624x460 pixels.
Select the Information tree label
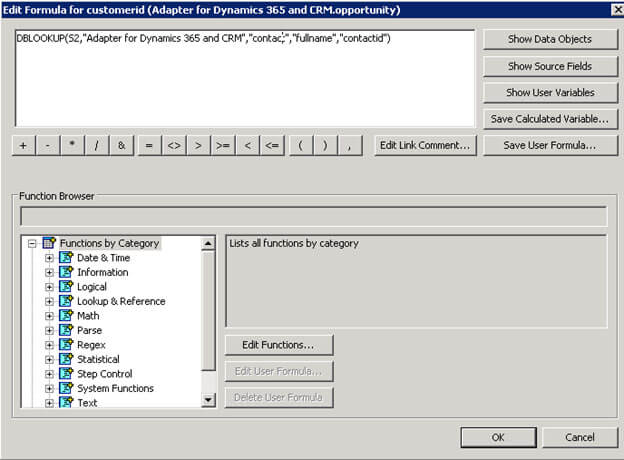coord(103,273)
